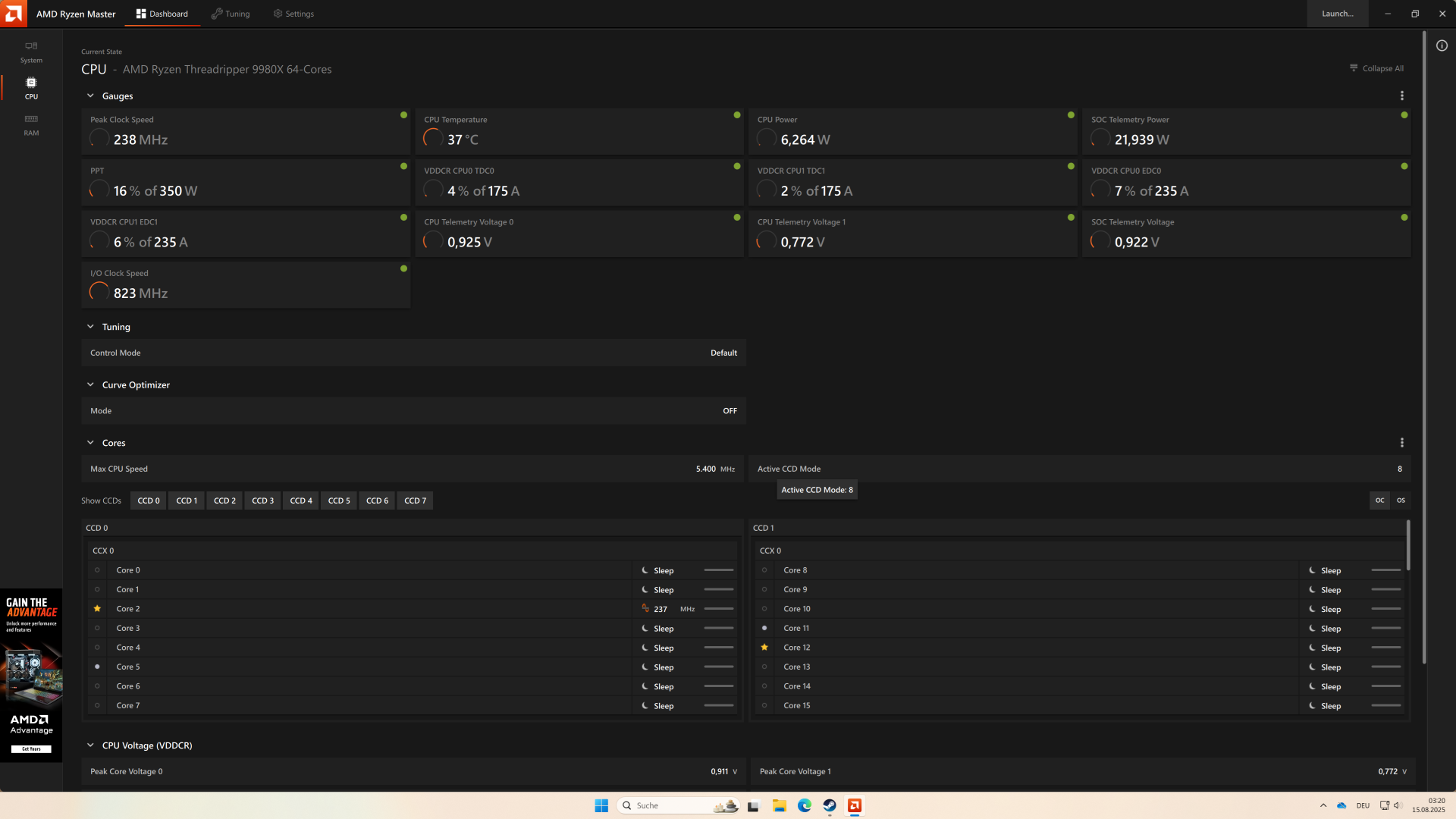
Task: Click the PPT gauge card
Action: [x=246, y=182]
